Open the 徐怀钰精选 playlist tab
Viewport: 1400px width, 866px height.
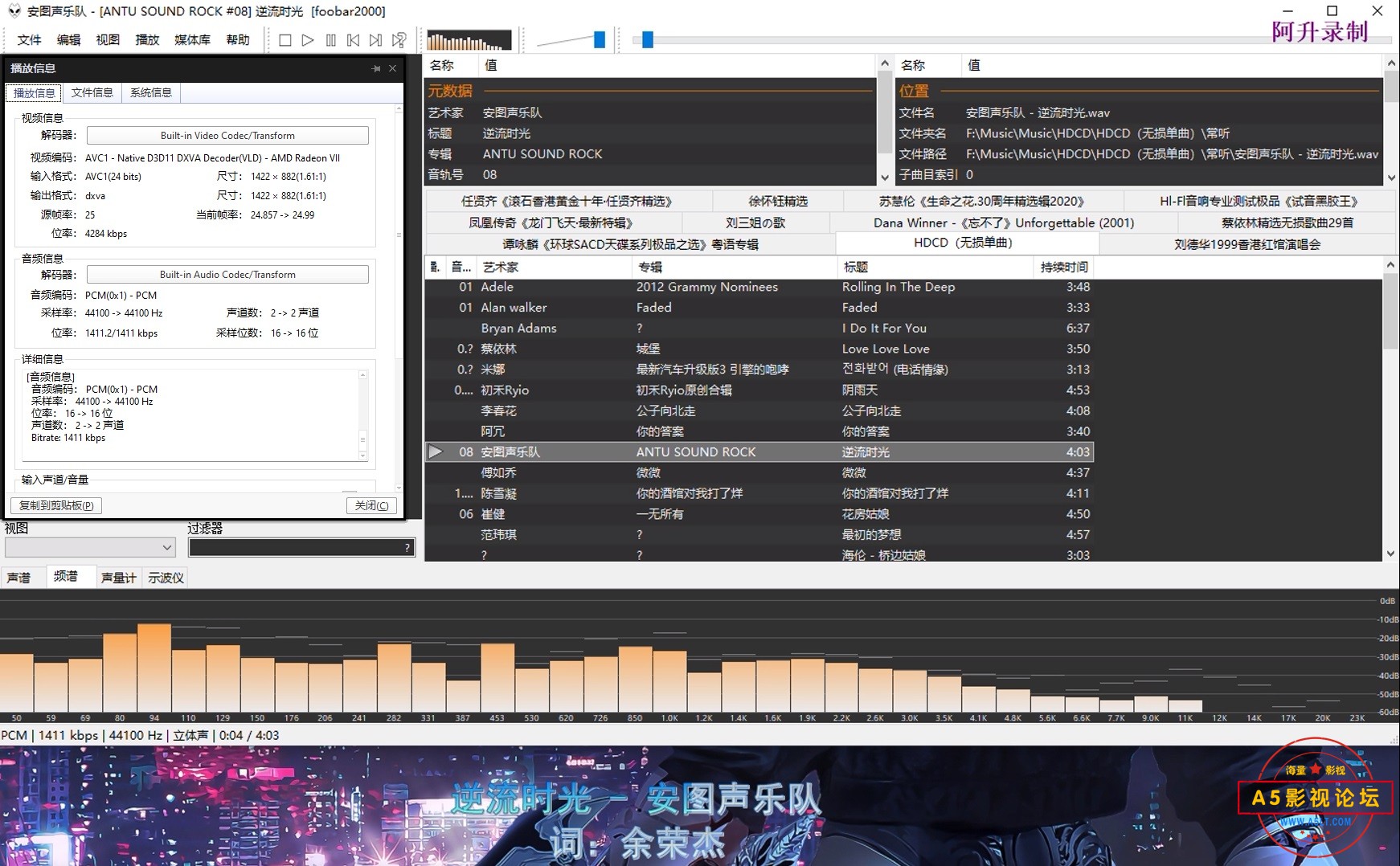click(x=777, y=202)
